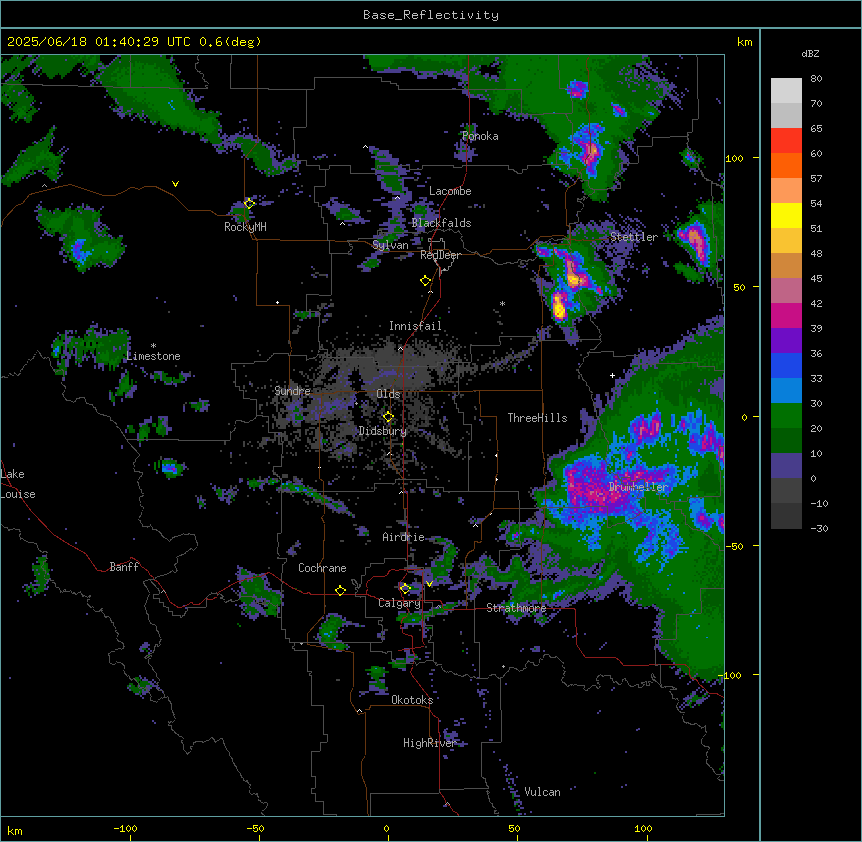
Task: Click the yellow V marker northwest of RockyMH
Action: coord(175,184)
